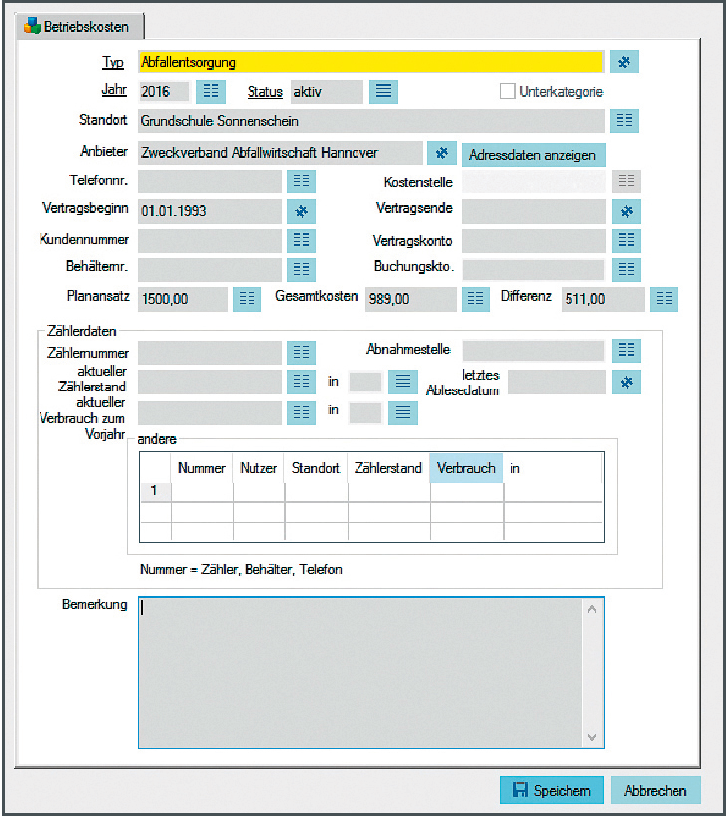Select row 1 header in andere table
Image resolution: width=727 pixels, height=816 pixels.
click(x=155, y=491)
